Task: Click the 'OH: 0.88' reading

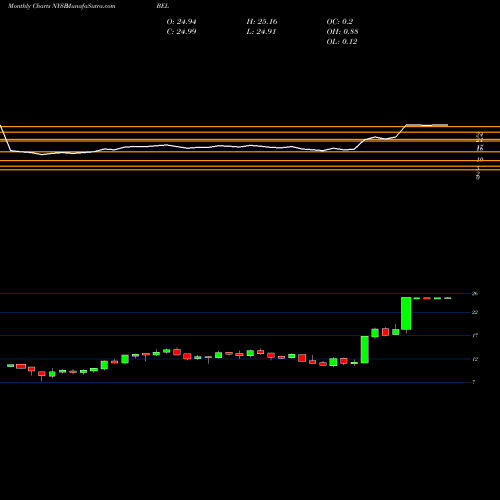Action: coord(342,32)
